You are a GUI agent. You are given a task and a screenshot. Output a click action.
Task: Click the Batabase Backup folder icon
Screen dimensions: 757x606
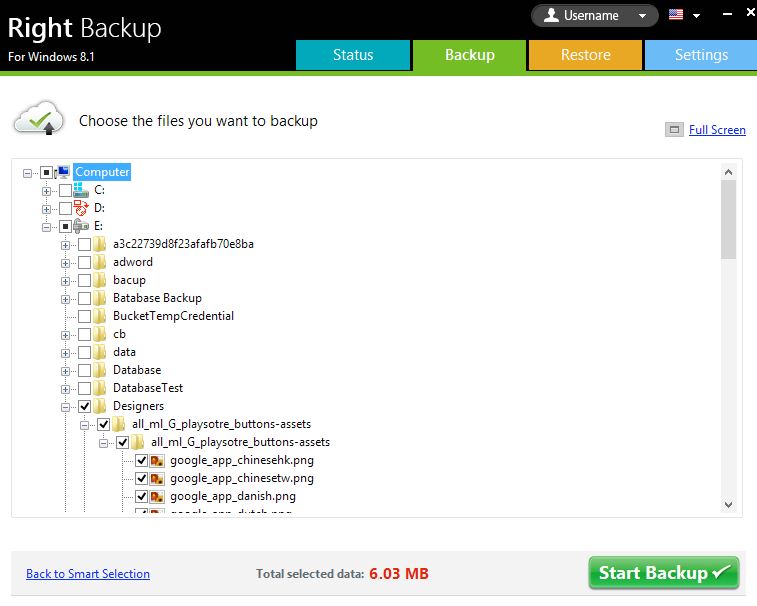(x=100, y=298)
